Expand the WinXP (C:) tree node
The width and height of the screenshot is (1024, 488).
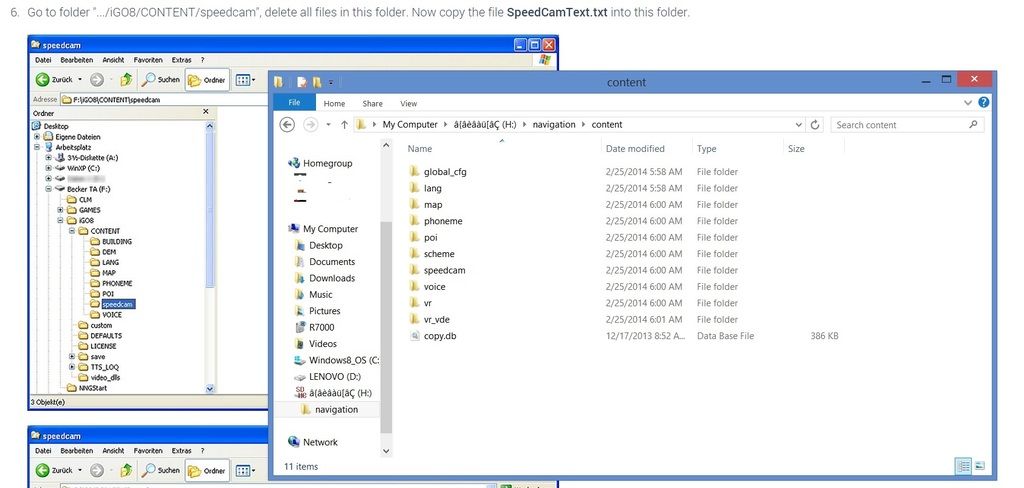coord(38,168)
